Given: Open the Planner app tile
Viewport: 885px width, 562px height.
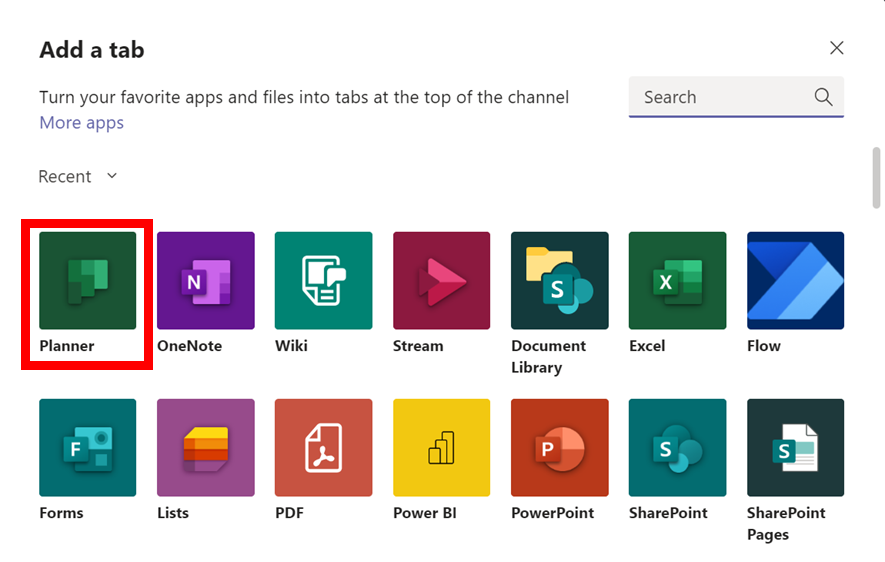Looking at the screenshot, I should point(87,280).
